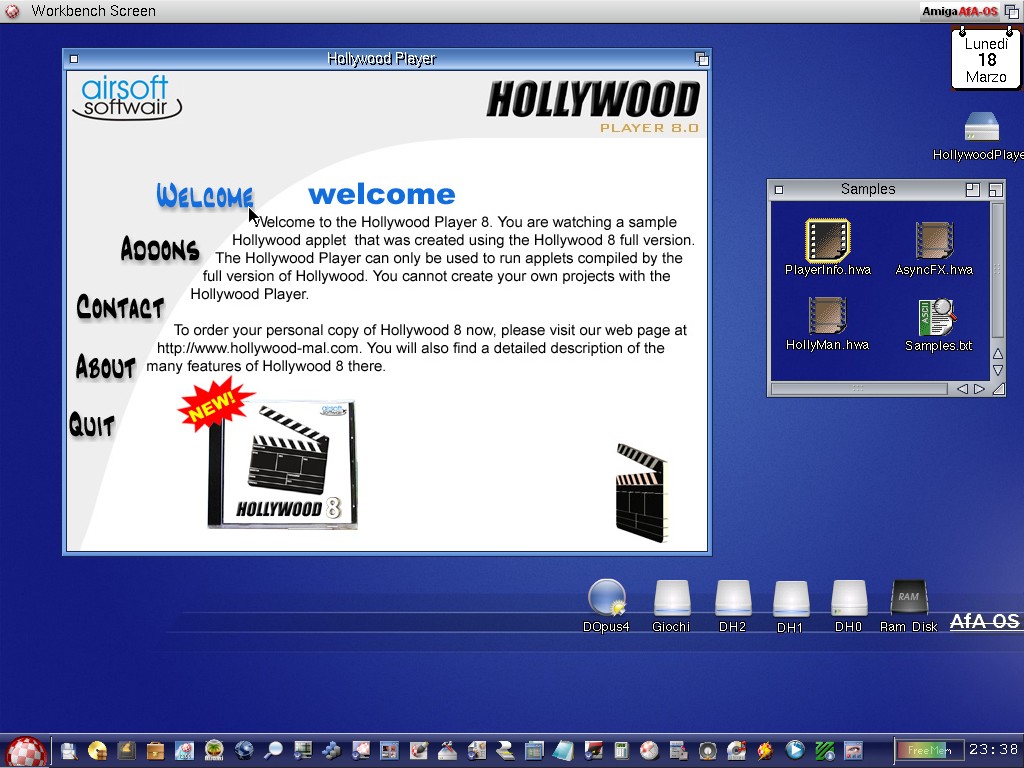Viewport: 1024px width, 768px height.
Task: Open the PlayerInfo.hwa applet icon
Action: pos(827,241)
